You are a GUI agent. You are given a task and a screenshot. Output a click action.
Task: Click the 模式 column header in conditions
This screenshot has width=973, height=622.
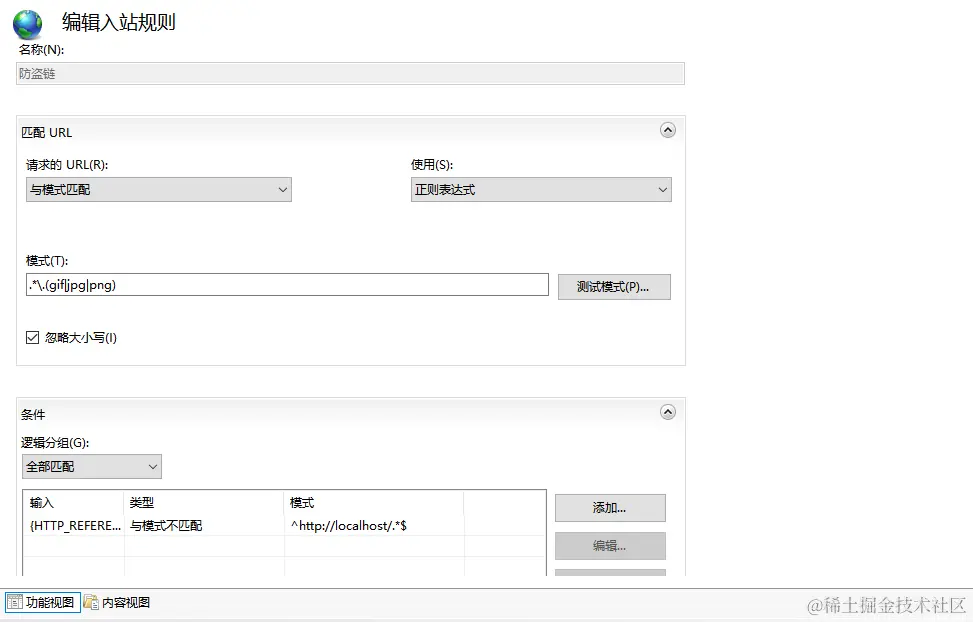click(x=374, y=503)
